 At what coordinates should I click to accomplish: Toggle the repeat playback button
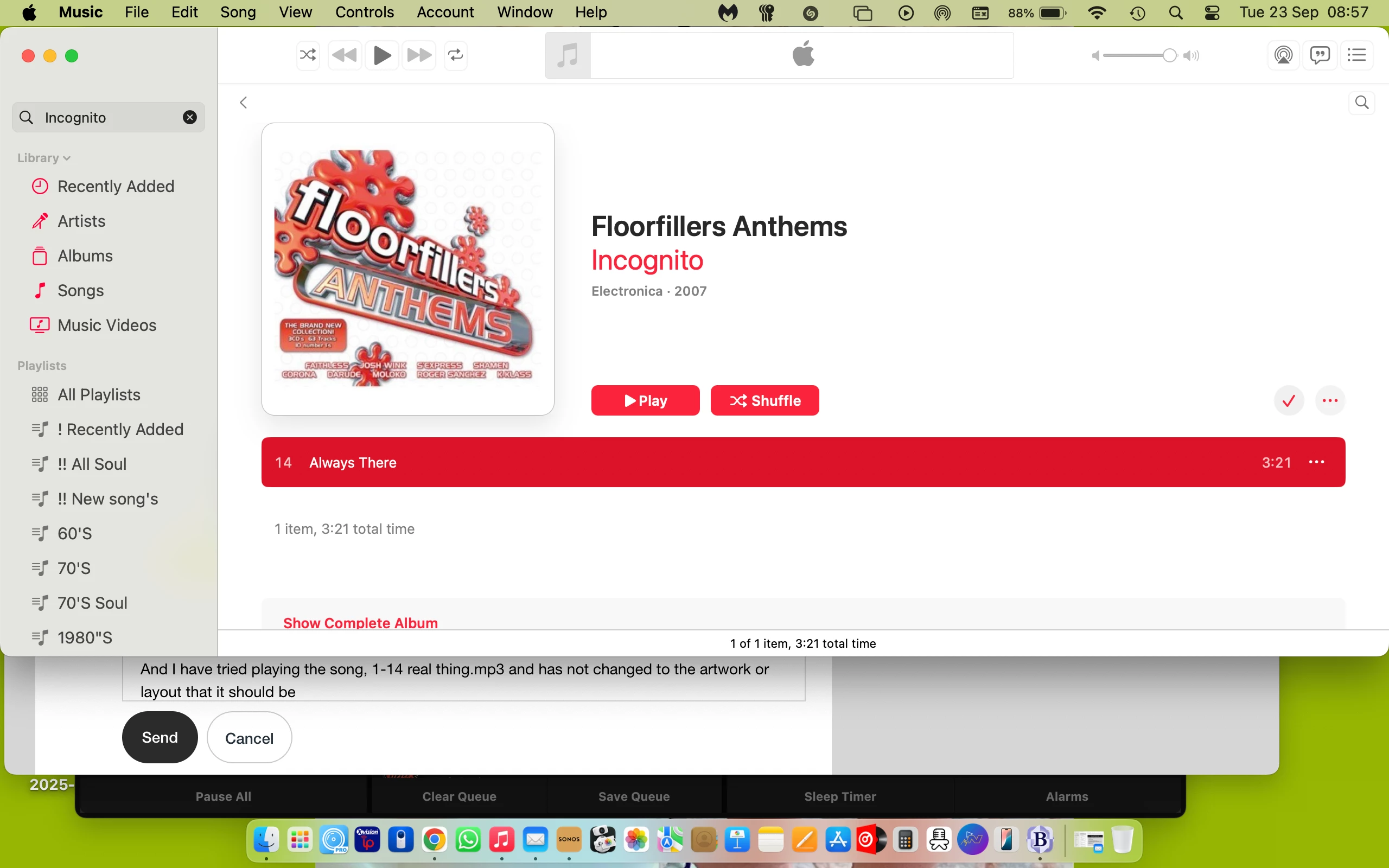point(456,55)
